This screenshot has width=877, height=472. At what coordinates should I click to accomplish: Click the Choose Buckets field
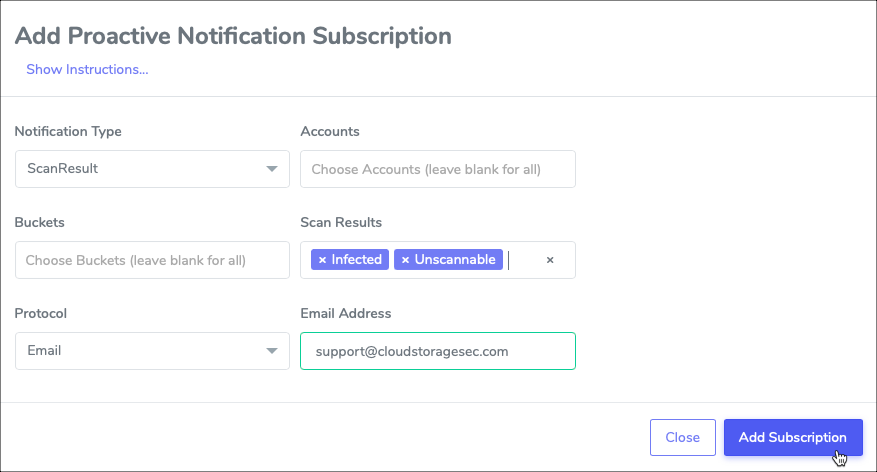pyautogui.click(x=152, y=260)
